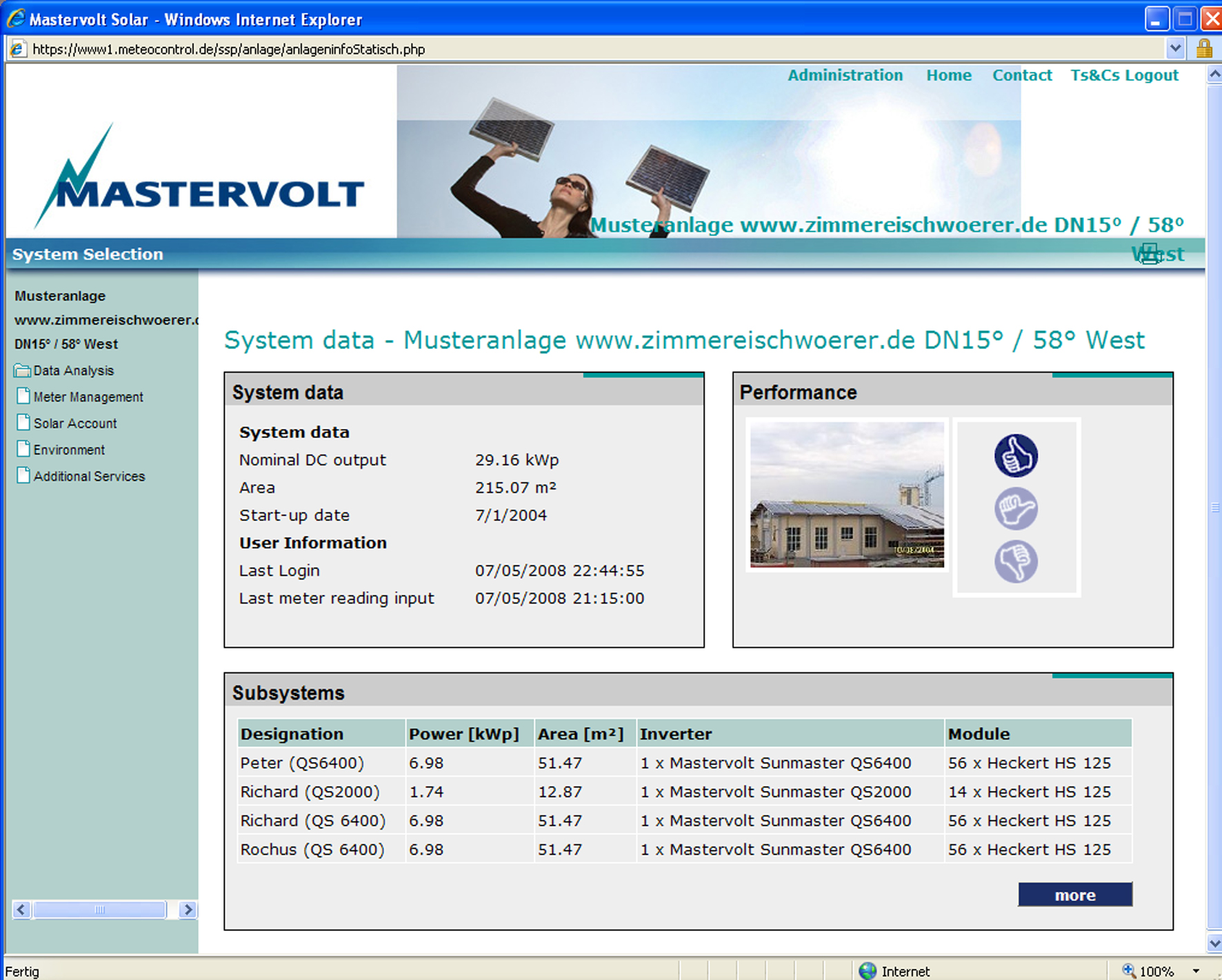Open the Administration menu
The width and height of the screenshot is (1222, 980).
(x=845, y=75)
